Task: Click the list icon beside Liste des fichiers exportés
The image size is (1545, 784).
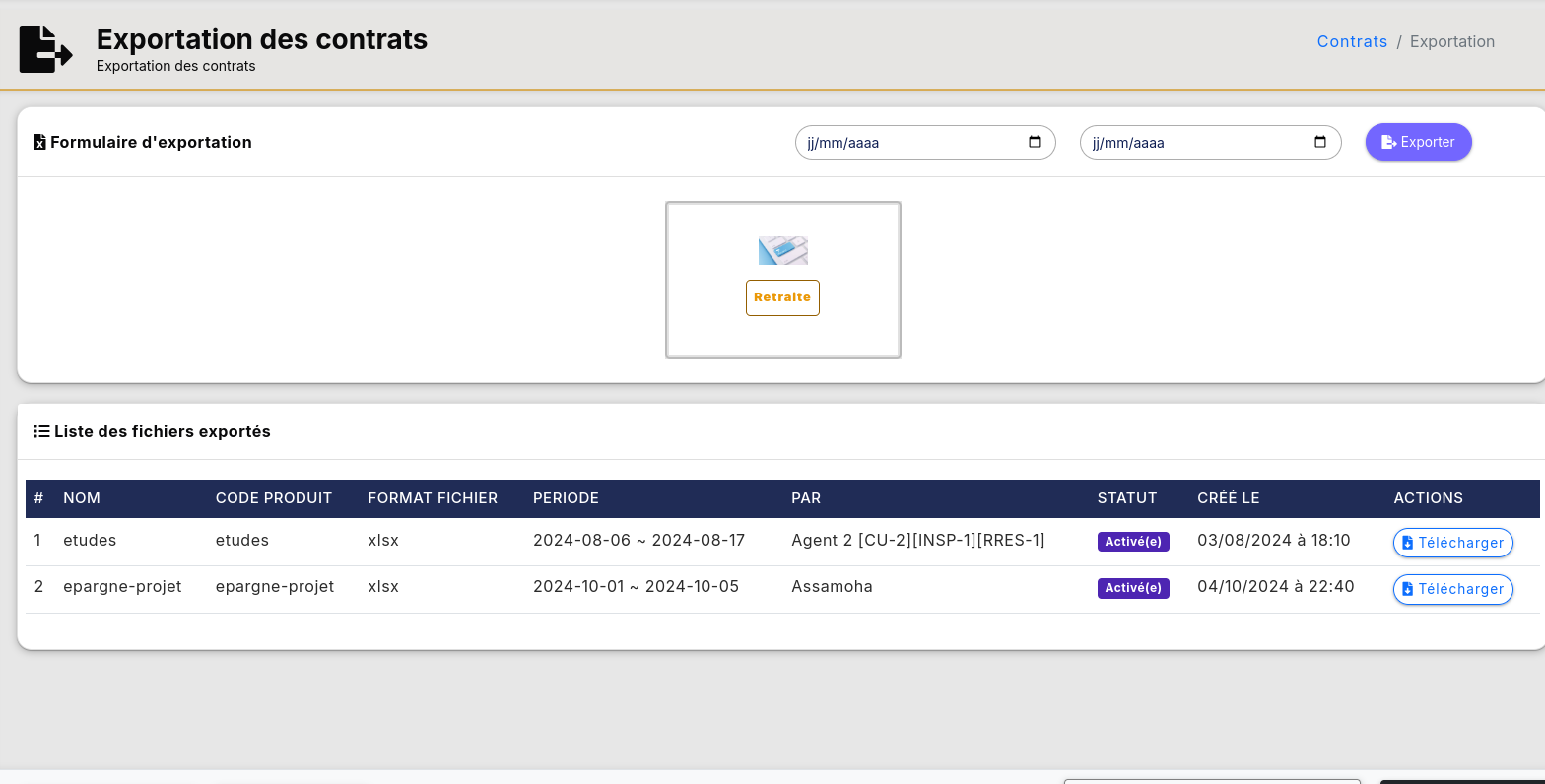Action: [x=41, y=431]
